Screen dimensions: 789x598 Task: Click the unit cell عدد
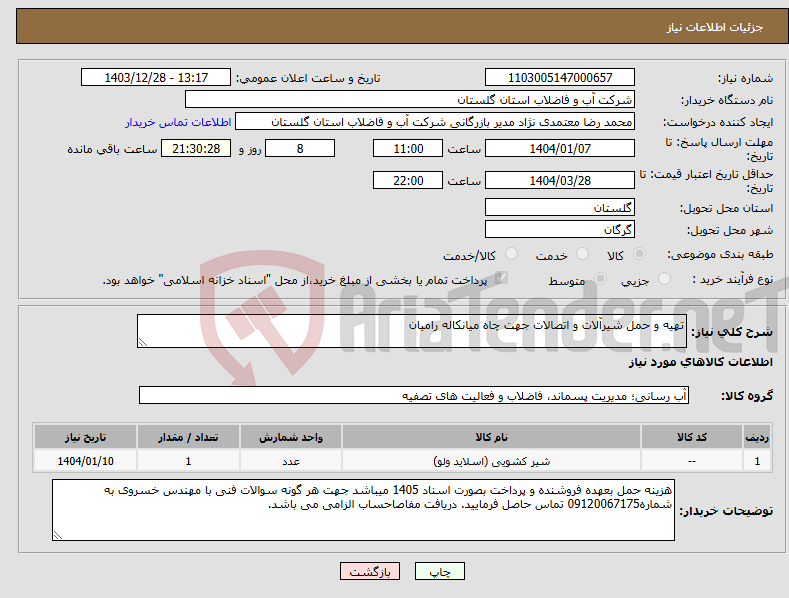click(x=291, y=461)
